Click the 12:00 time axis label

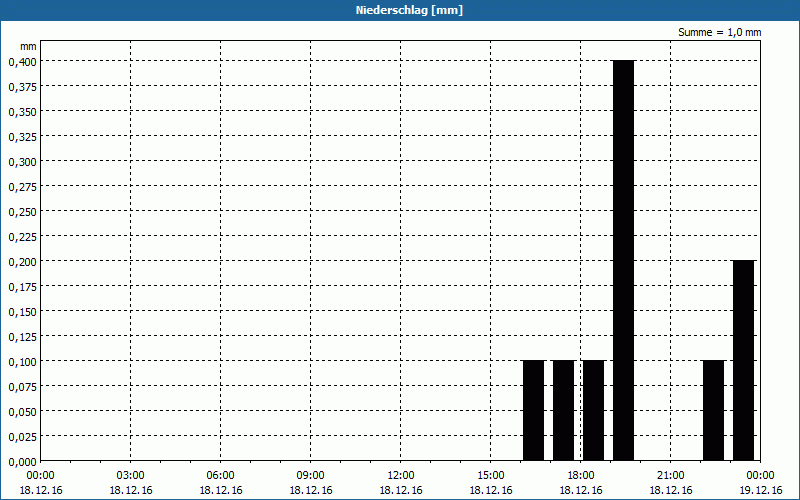[401, 475]
